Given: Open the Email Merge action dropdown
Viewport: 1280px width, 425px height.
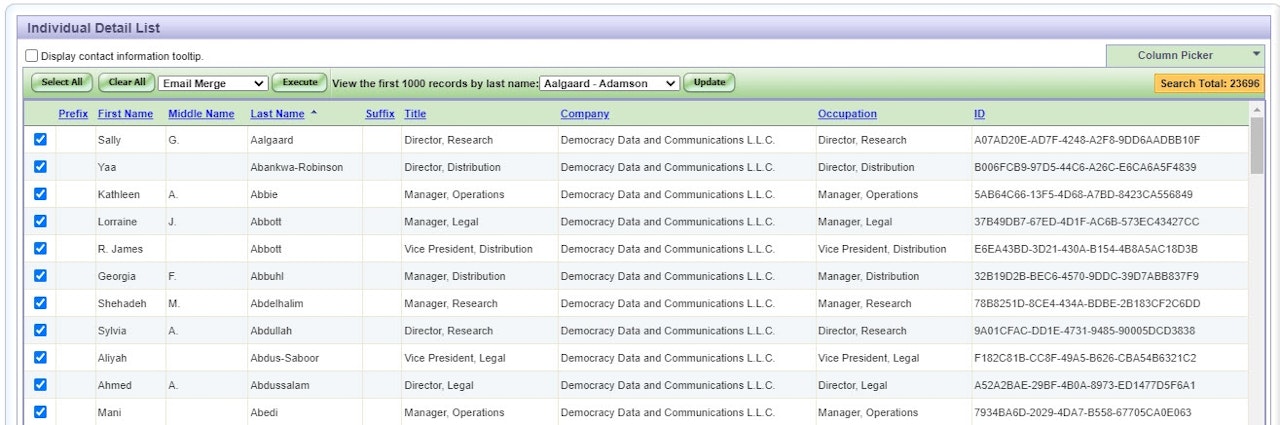Looking at the screenshot, I should 213,83.
